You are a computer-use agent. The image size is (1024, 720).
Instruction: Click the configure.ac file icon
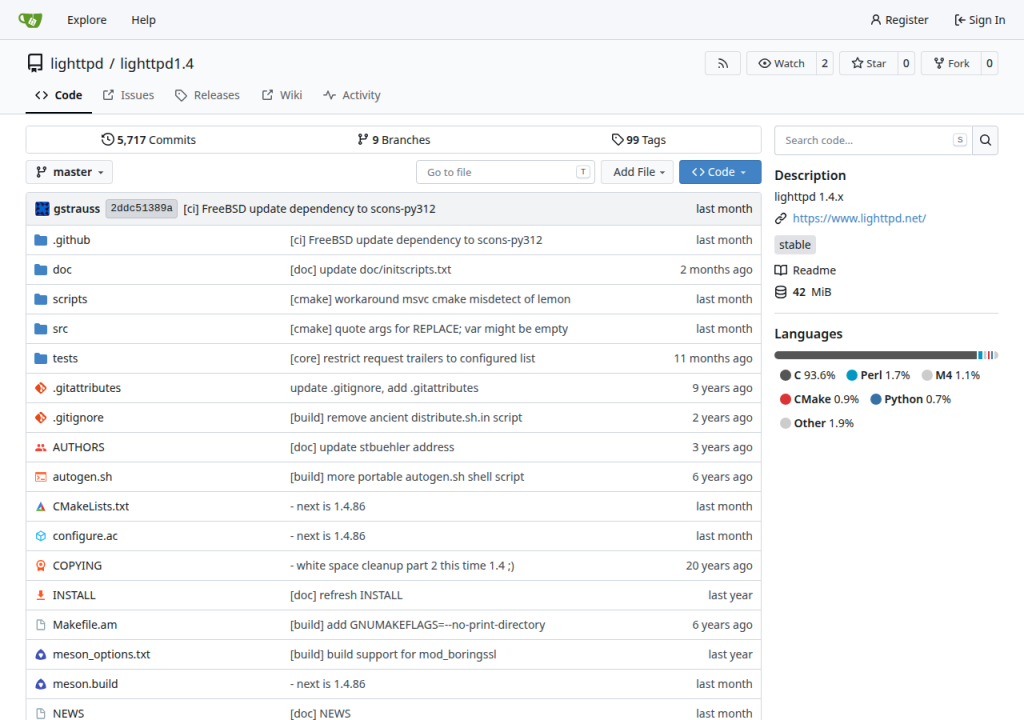(40, 536)
